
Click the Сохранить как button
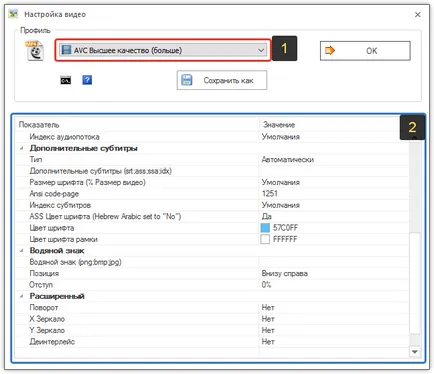coord(222,80)
